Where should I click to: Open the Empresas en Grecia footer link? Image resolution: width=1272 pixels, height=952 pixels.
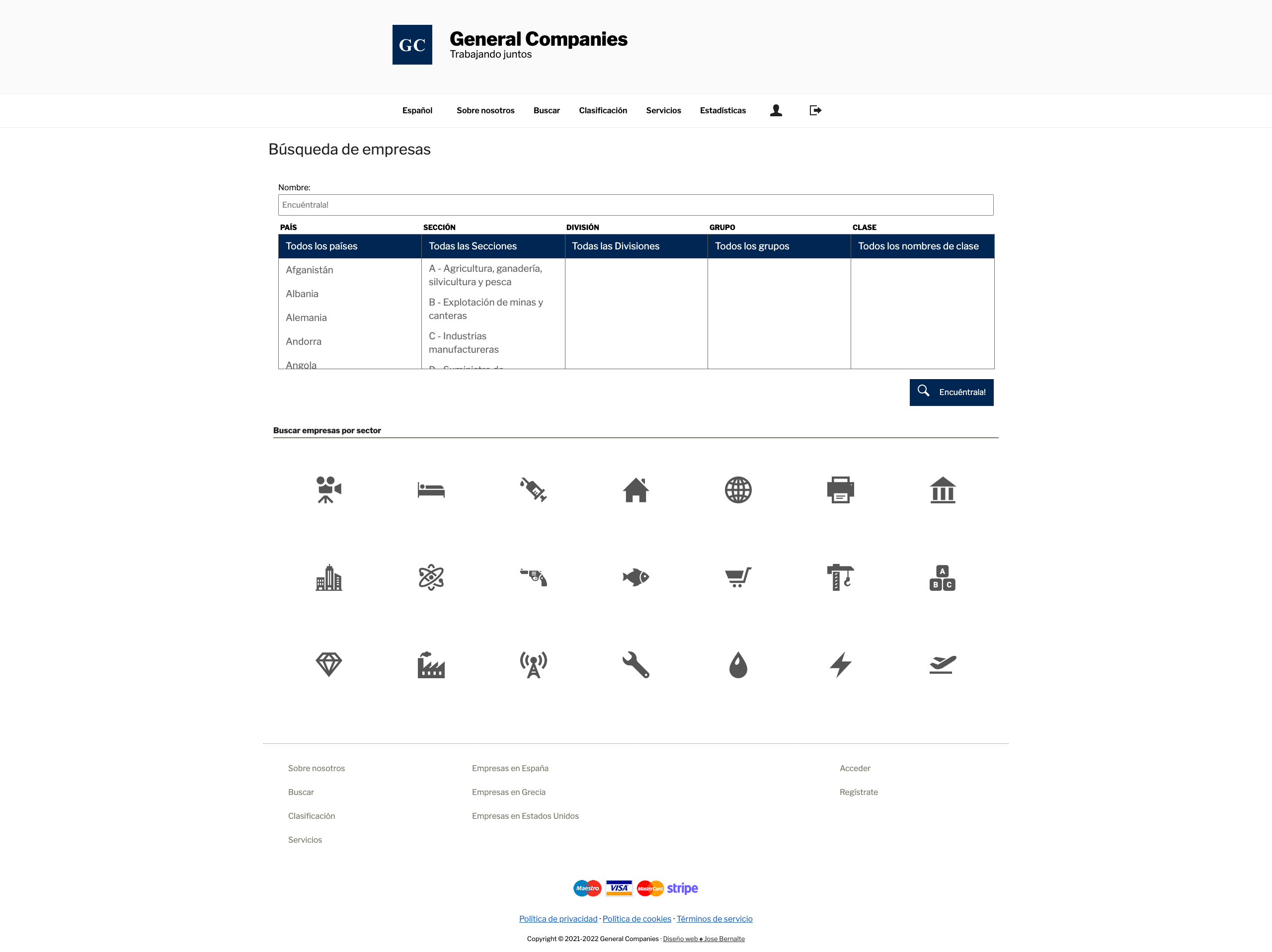pos(508,792)
